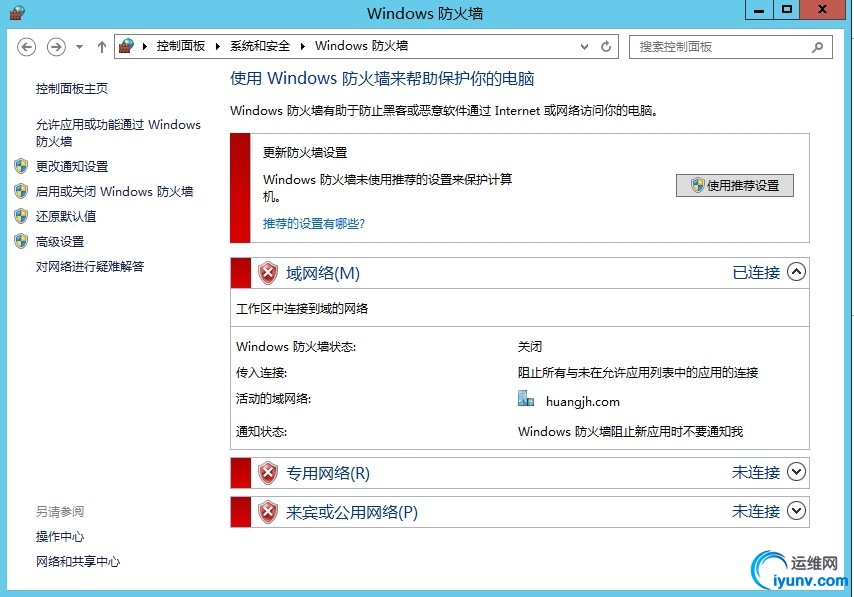
Task: Open 操作中心 under 另请参阅
Action: [60, 537]
